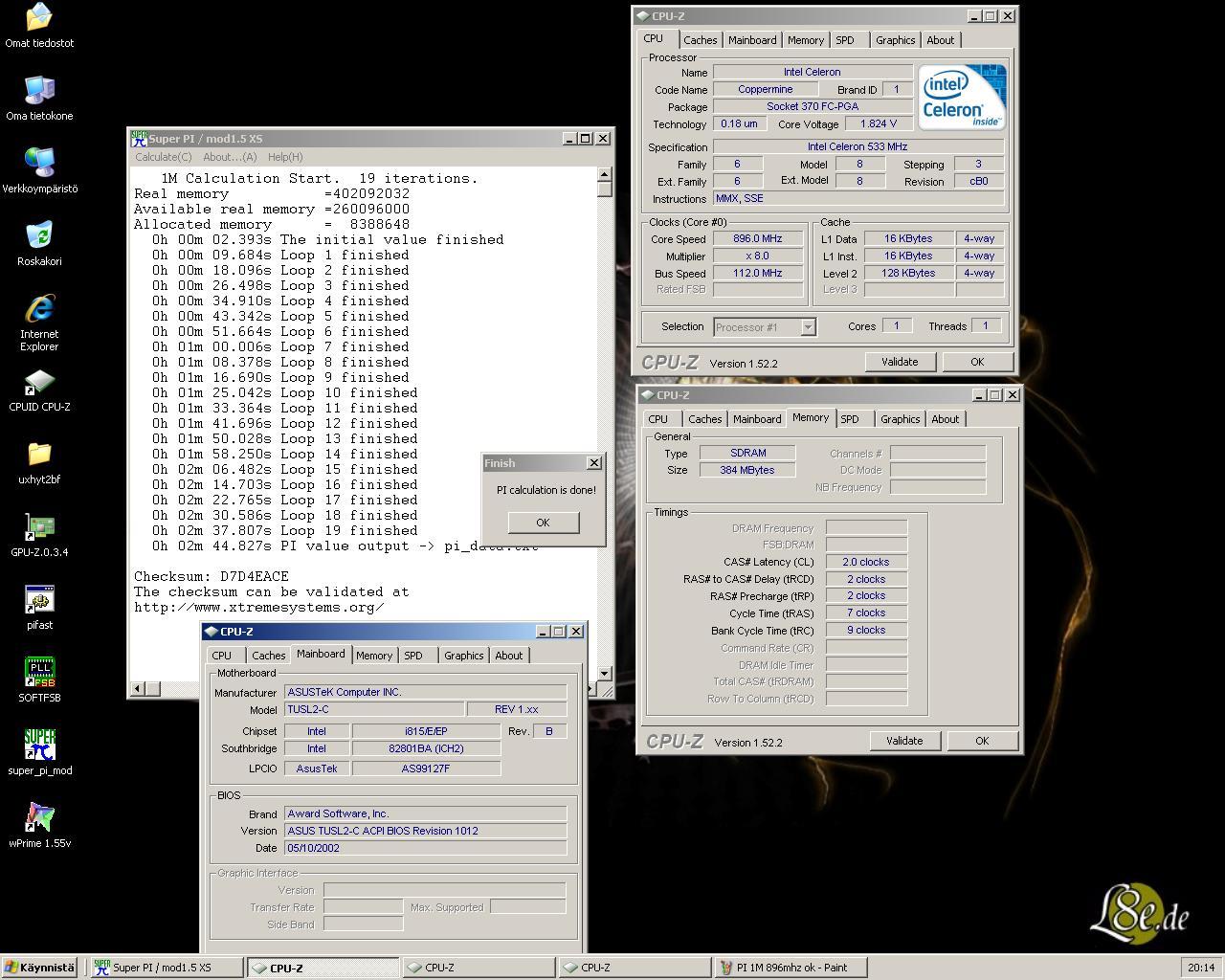Expand the Processor #1 selection dropdown
1225x980 pixels.
pyautogui.click(x=808, y=327)
